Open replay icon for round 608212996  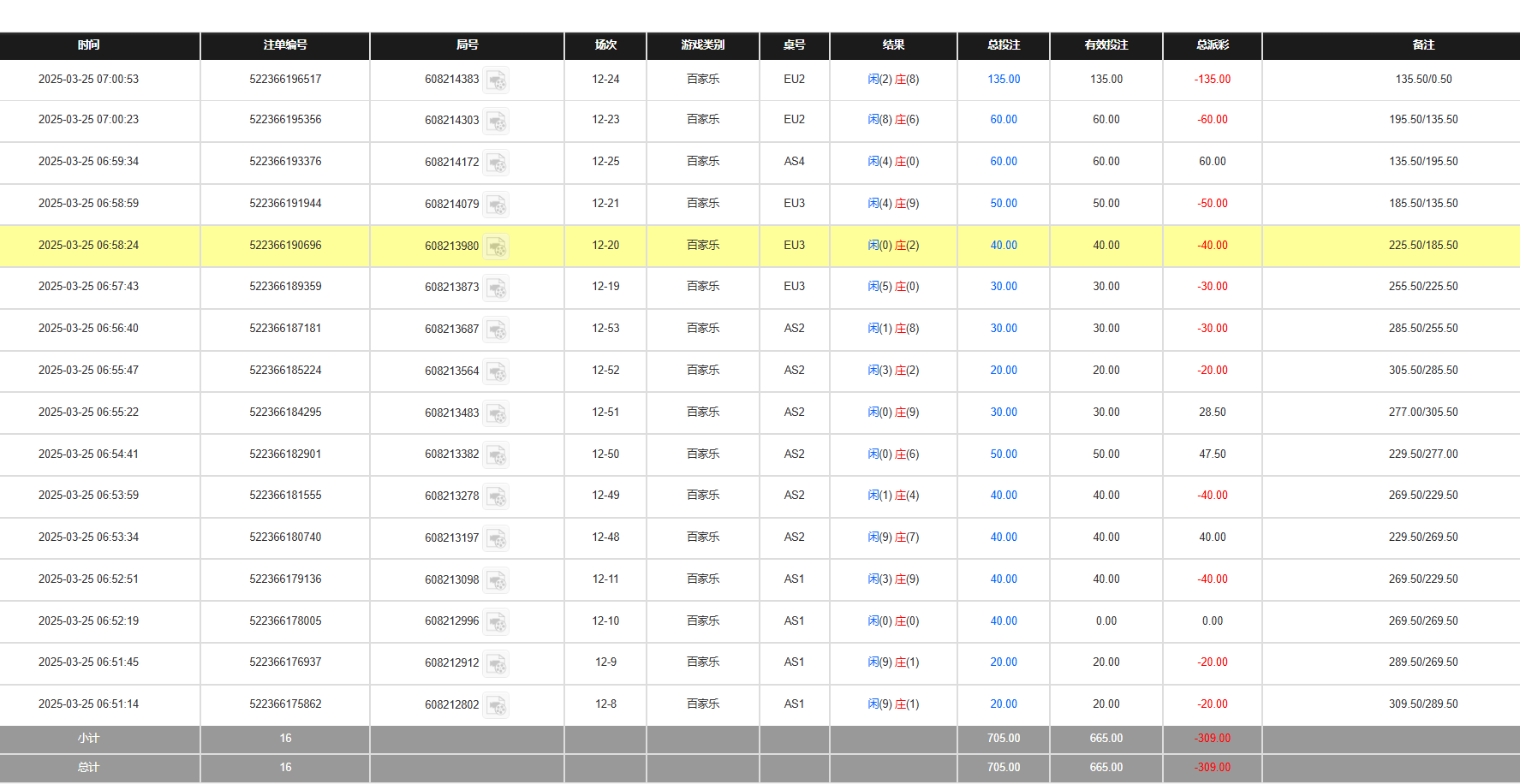[496, 621]
